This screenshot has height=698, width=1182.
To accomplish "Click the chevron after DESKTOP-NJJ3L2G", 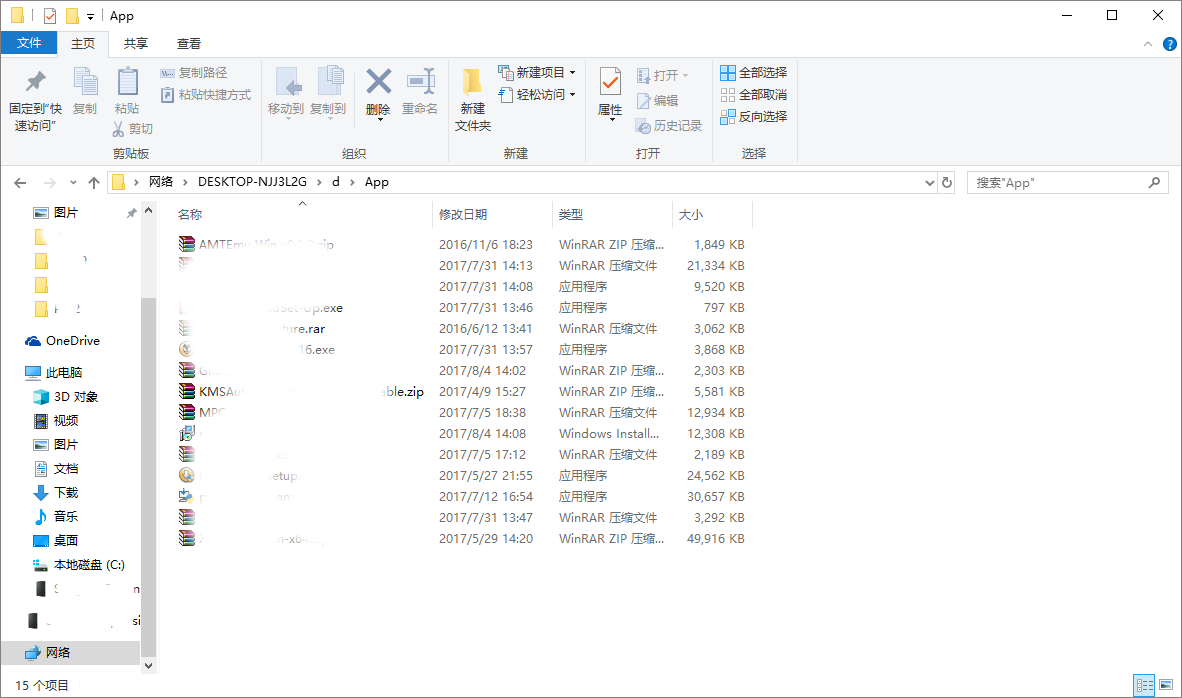I will pyautogui.click(x=320, y=182).
